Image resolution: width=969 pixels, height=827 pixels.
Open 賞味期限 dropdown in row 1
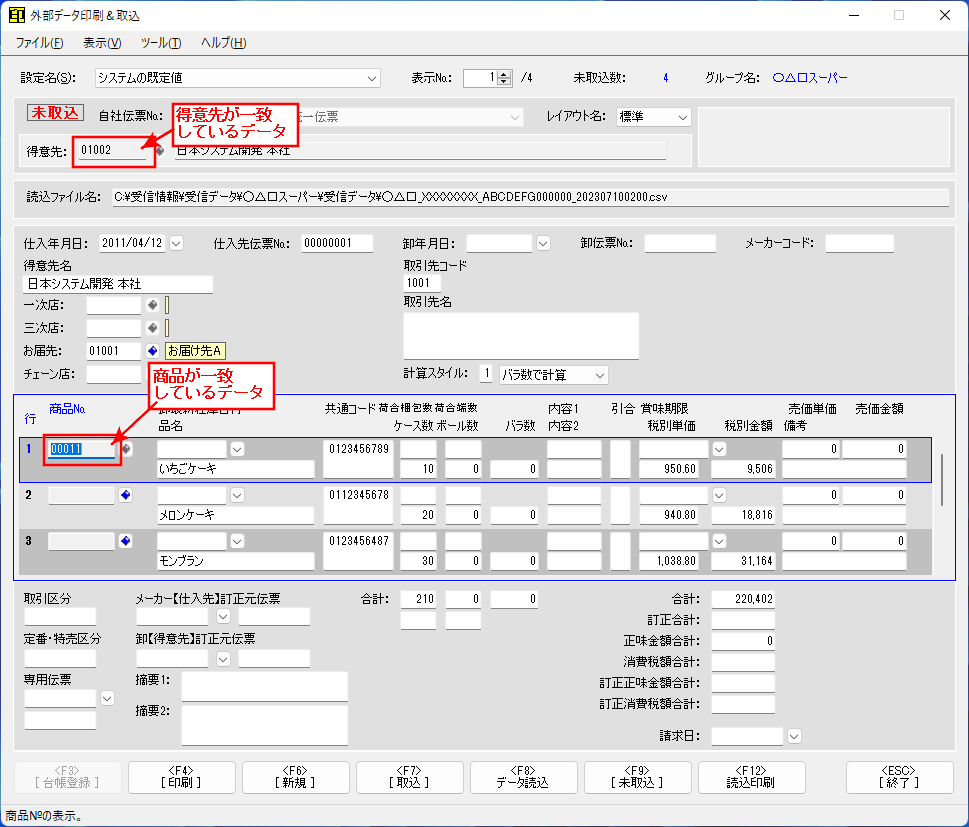(719, 449)
